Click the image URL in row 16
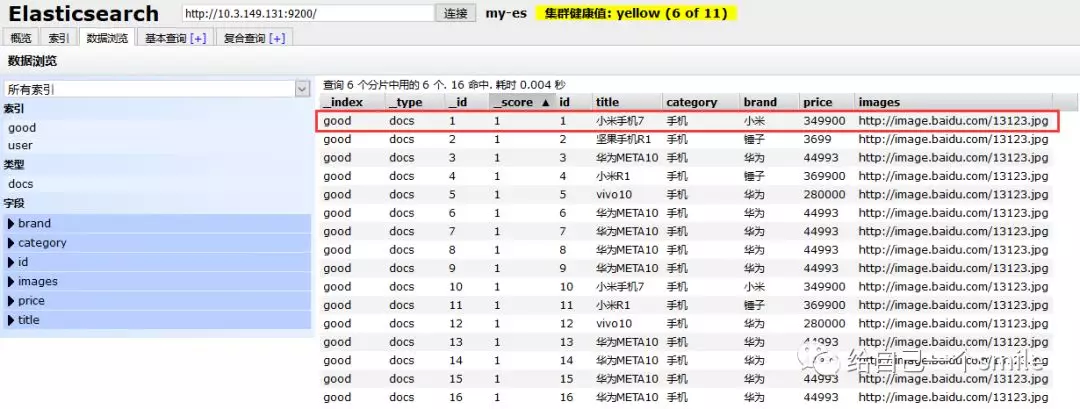Screen dimensions: 1080x409 point(953,397)
